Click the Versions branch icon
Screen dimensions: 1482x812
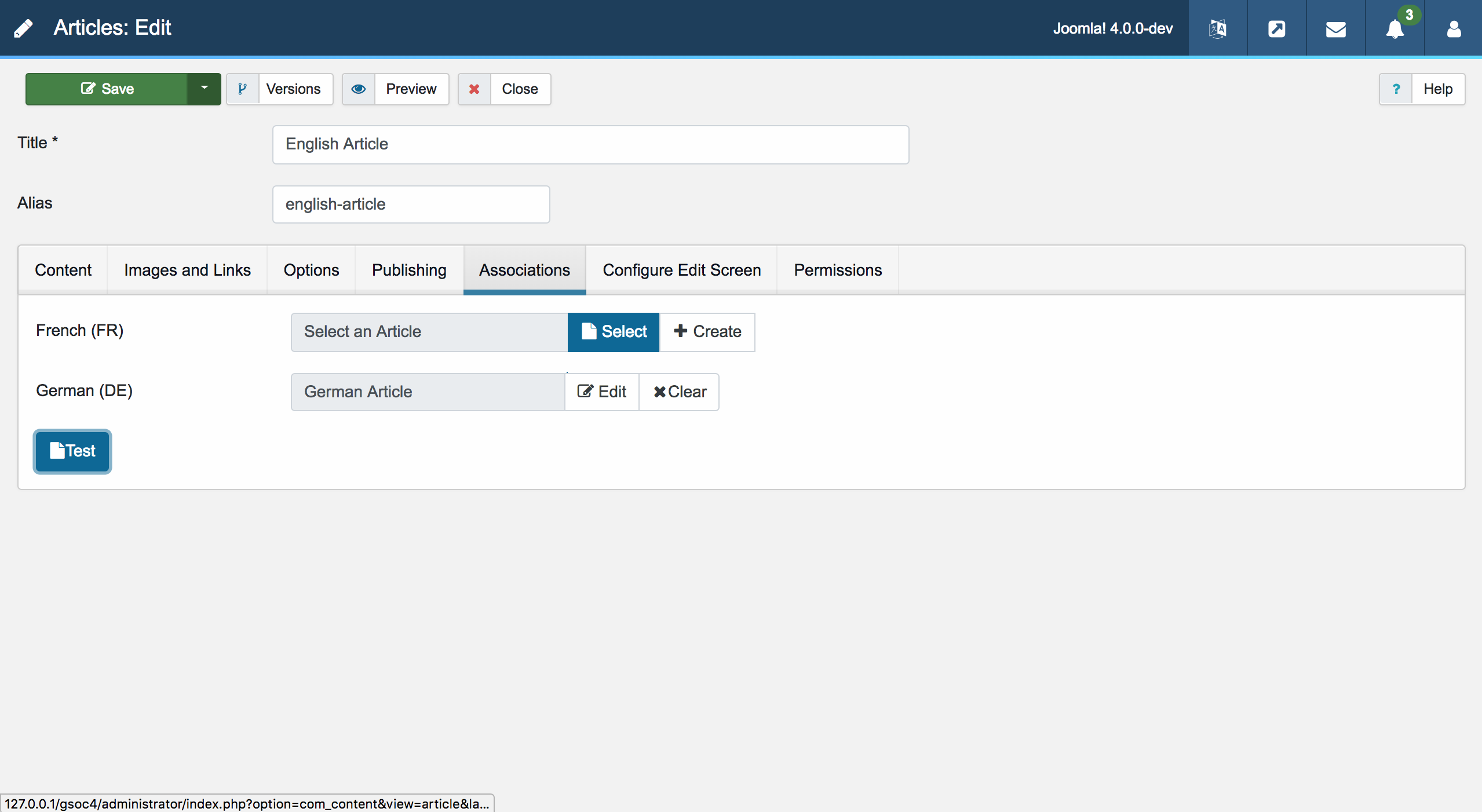point(242,89)
